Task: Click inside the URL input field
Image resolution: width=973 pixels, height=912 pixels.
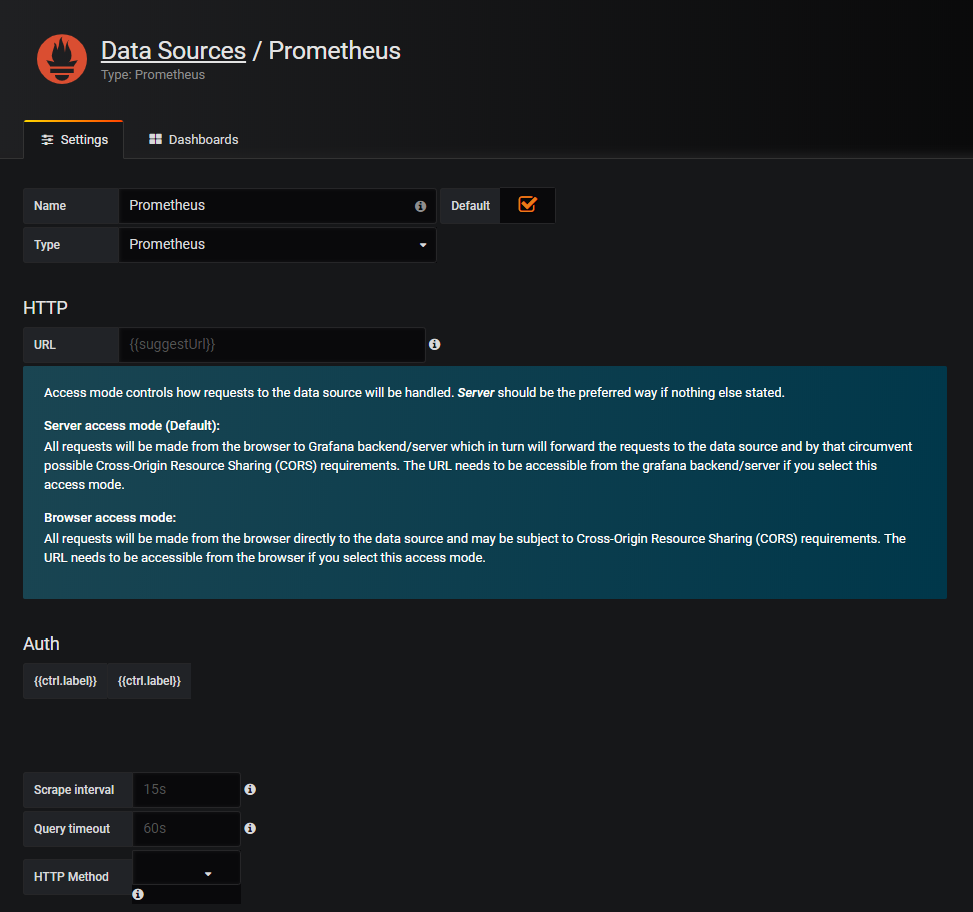Action: [x=272, y=343]
